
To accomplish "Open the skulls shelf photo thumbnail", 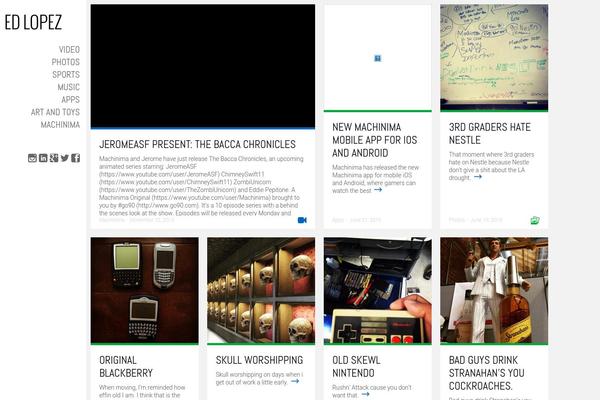I will click(261, 290).
